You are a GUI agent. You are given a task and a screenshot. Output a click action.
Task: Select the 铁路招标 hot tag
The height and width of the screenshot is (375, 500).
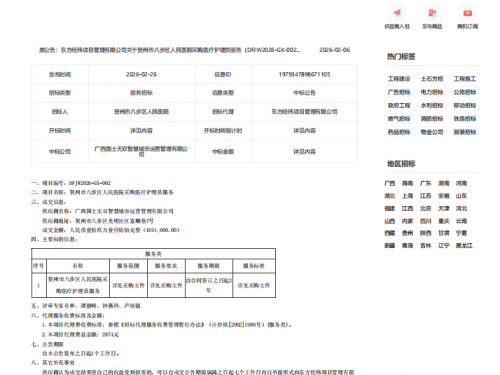click(x=465, y=119)
